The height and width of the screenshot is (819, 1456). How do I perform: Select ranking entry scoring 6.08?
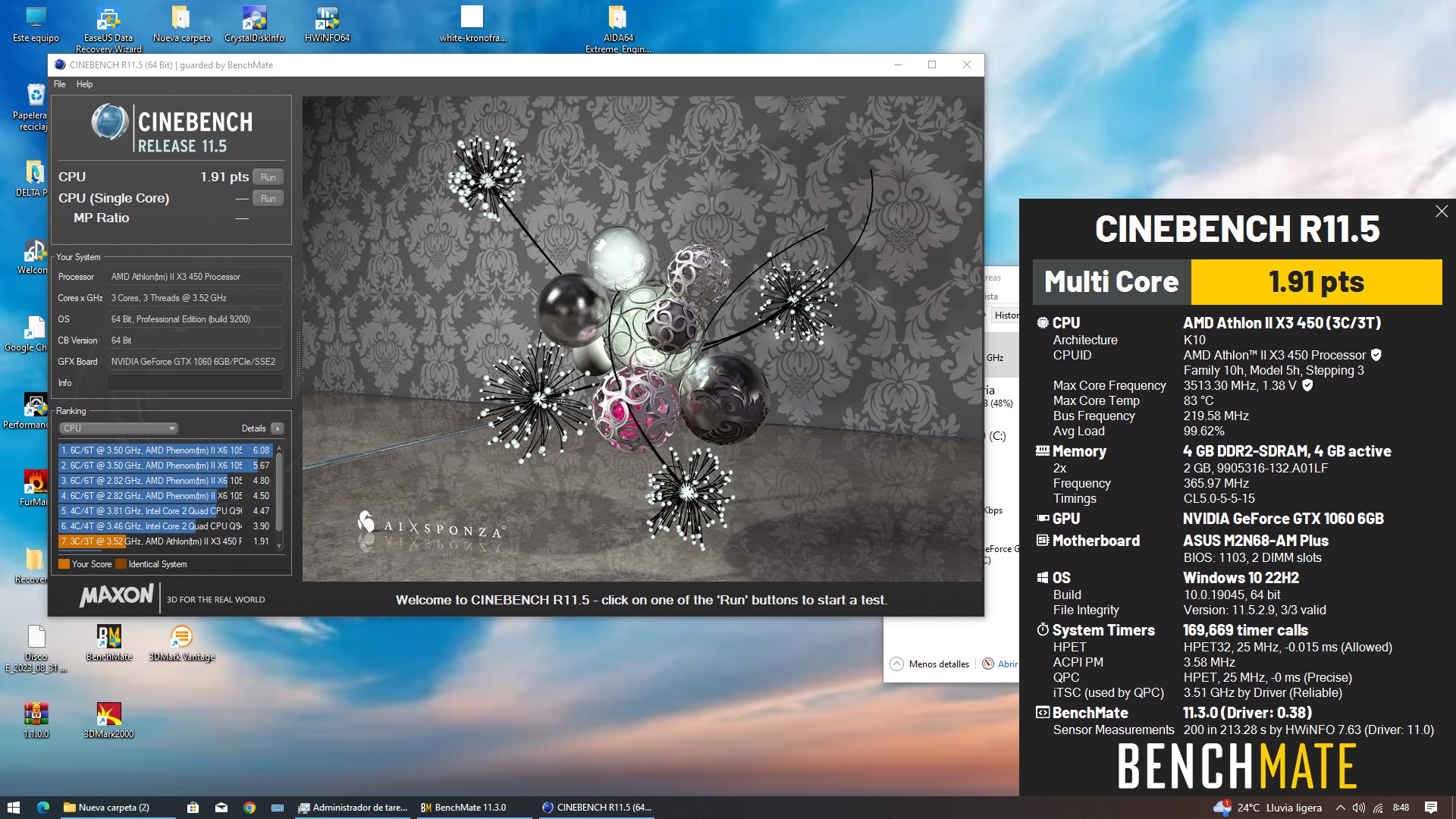pyautogui.click(x=165, y=450)
